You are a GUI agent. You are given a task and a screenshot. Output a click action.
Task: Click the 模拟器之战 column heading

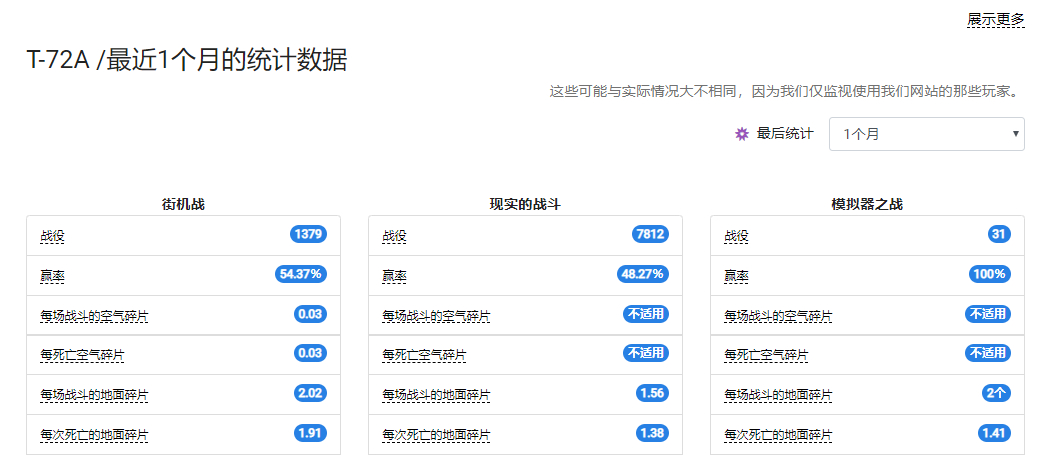tap(867, 205)
